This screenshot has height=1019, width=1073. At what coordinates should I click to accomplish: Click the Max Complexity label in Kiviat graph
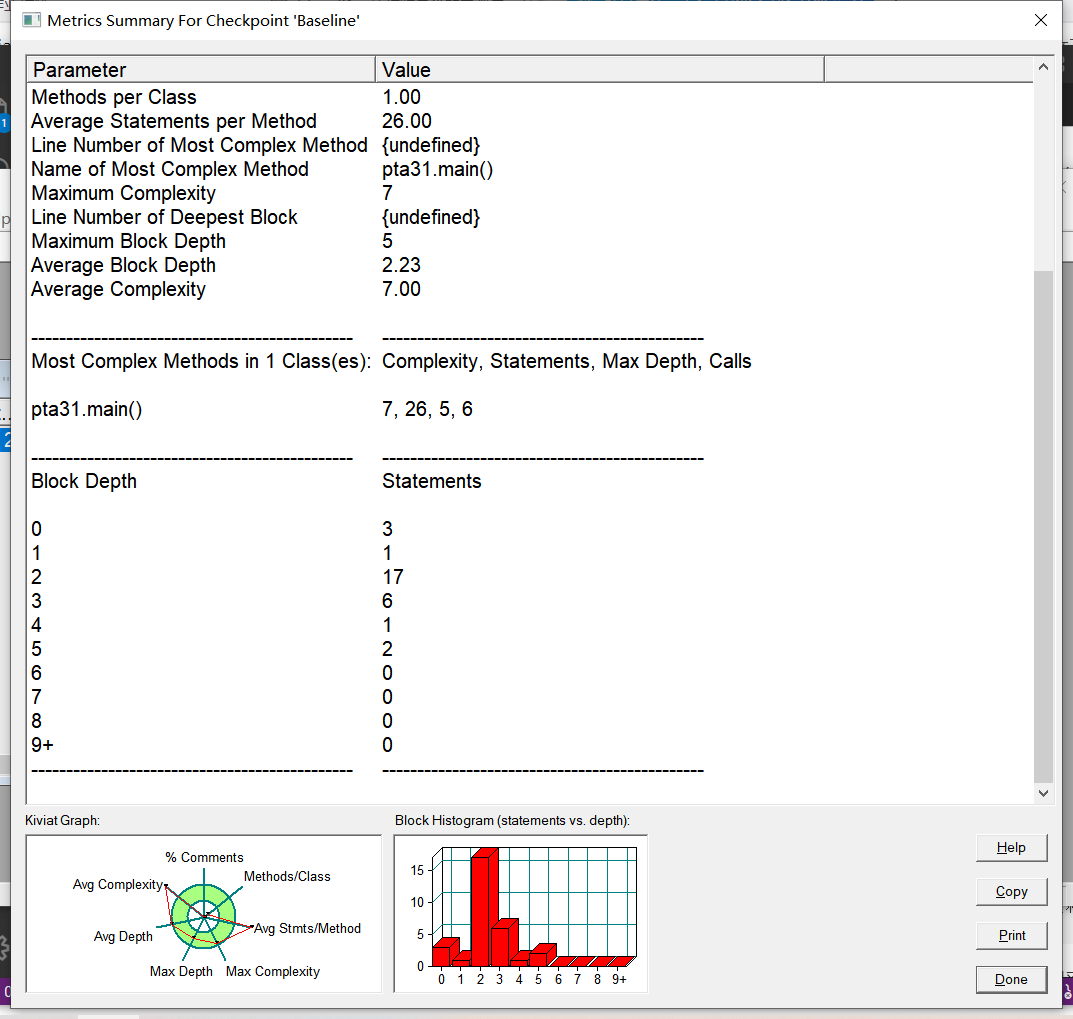click(x=273, y=971)
